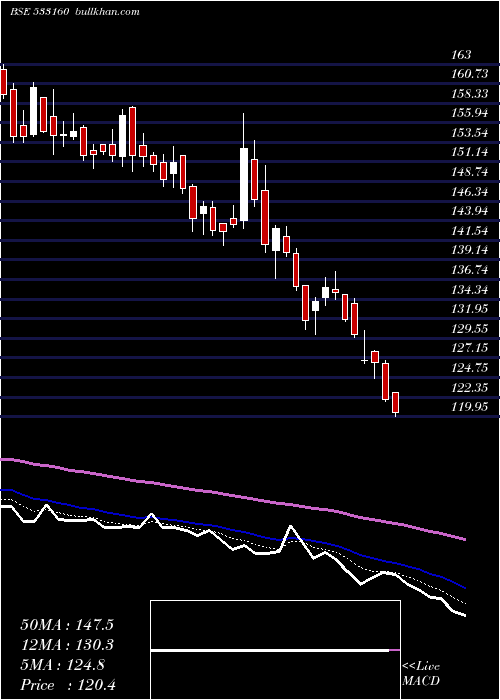
Task: Click the last red candlestick near 119.95
Action: pos(395,403)
